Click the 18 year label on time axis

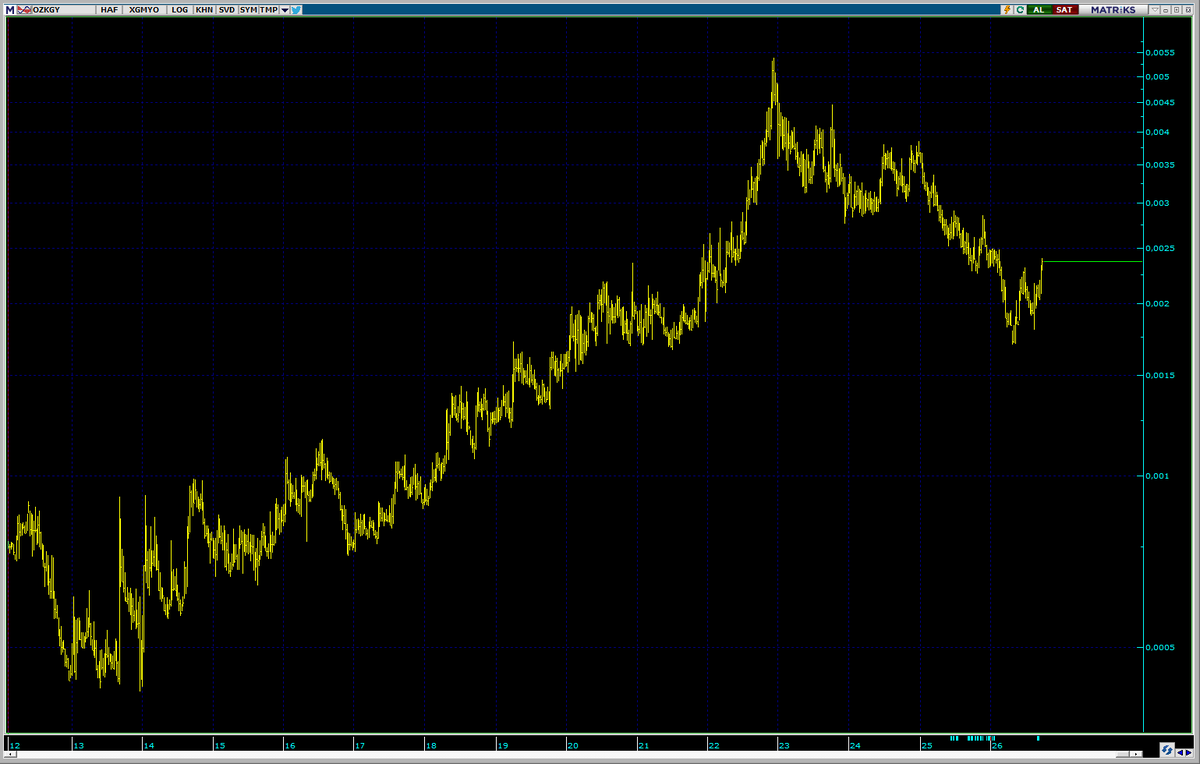click(x=431, y=746)
